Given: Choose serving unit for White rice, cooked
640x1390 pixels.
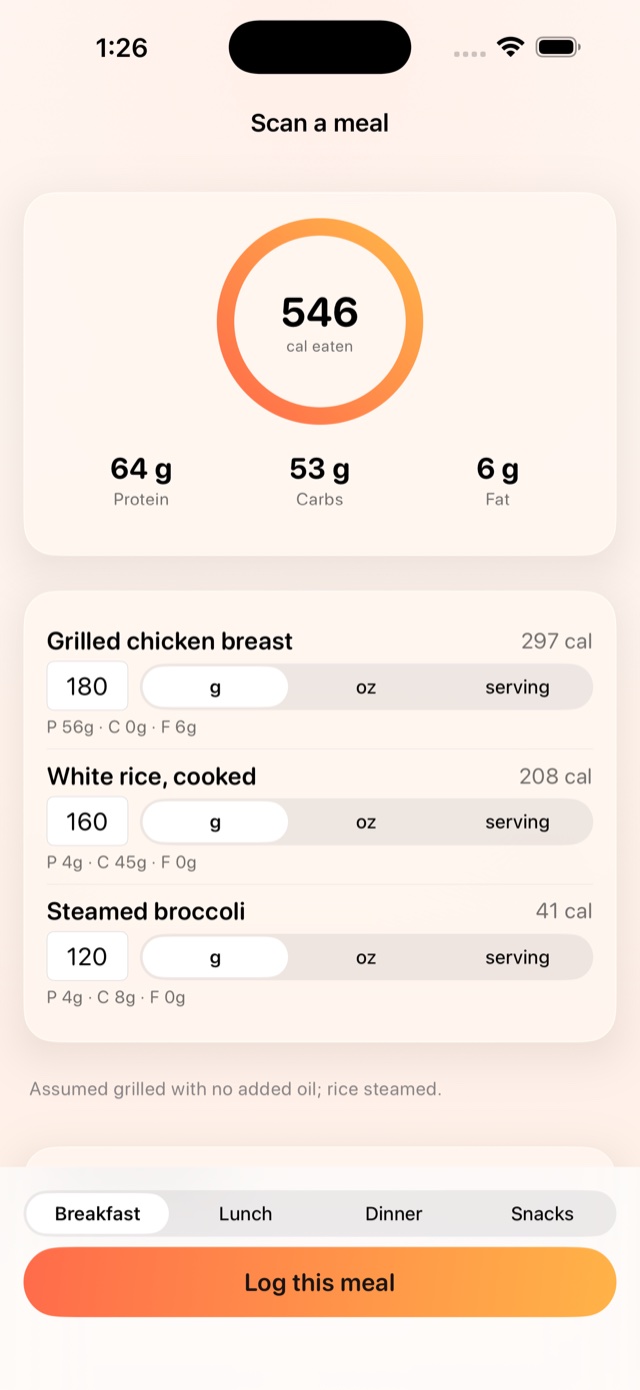Looking at the screenshot, I should 517,822.
